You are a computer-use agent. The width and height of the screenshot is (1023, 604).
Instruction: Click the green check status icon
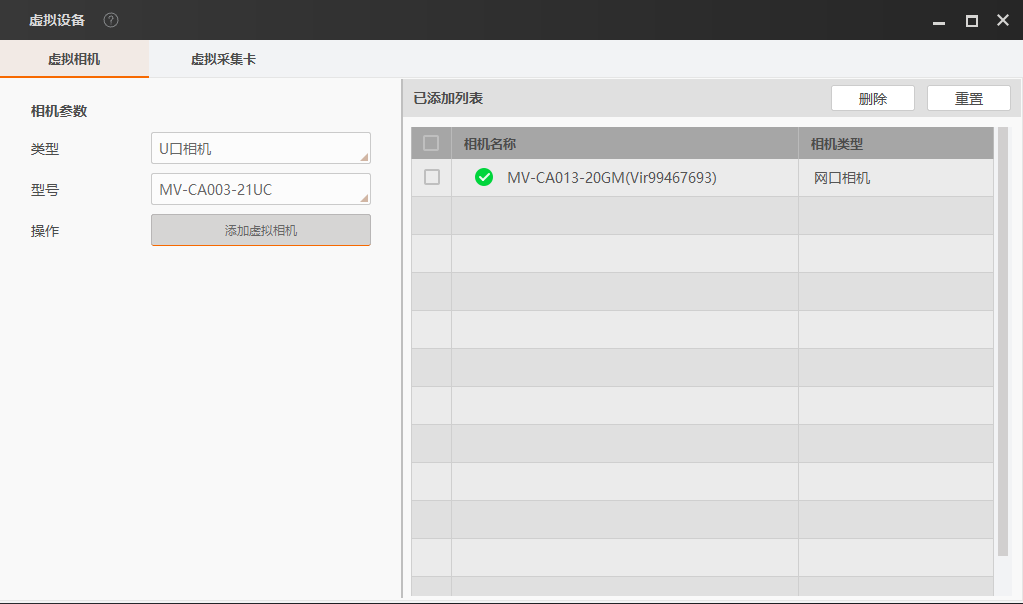pos(483,177)
